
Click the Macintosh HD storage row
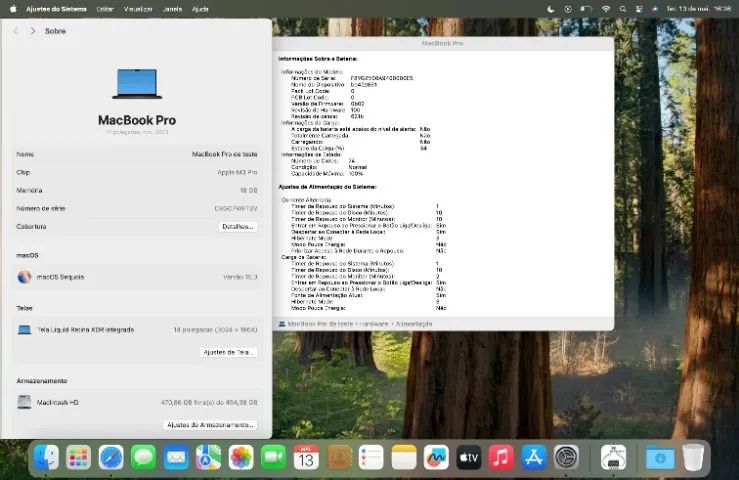tap(137, 402)
